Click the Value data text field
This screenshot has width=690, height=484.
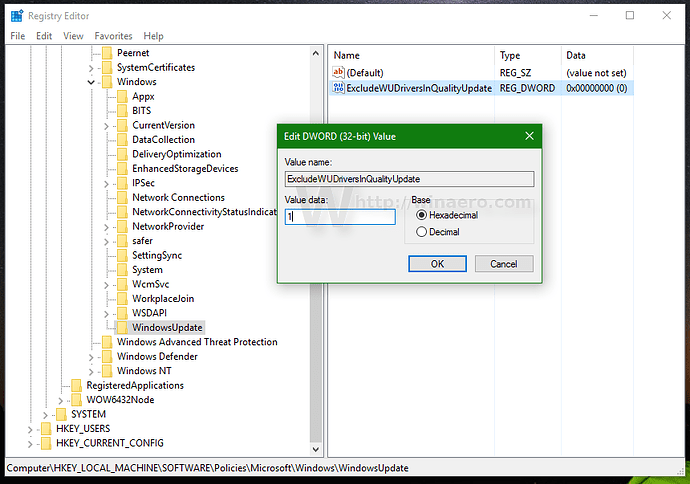click(339, 216)
